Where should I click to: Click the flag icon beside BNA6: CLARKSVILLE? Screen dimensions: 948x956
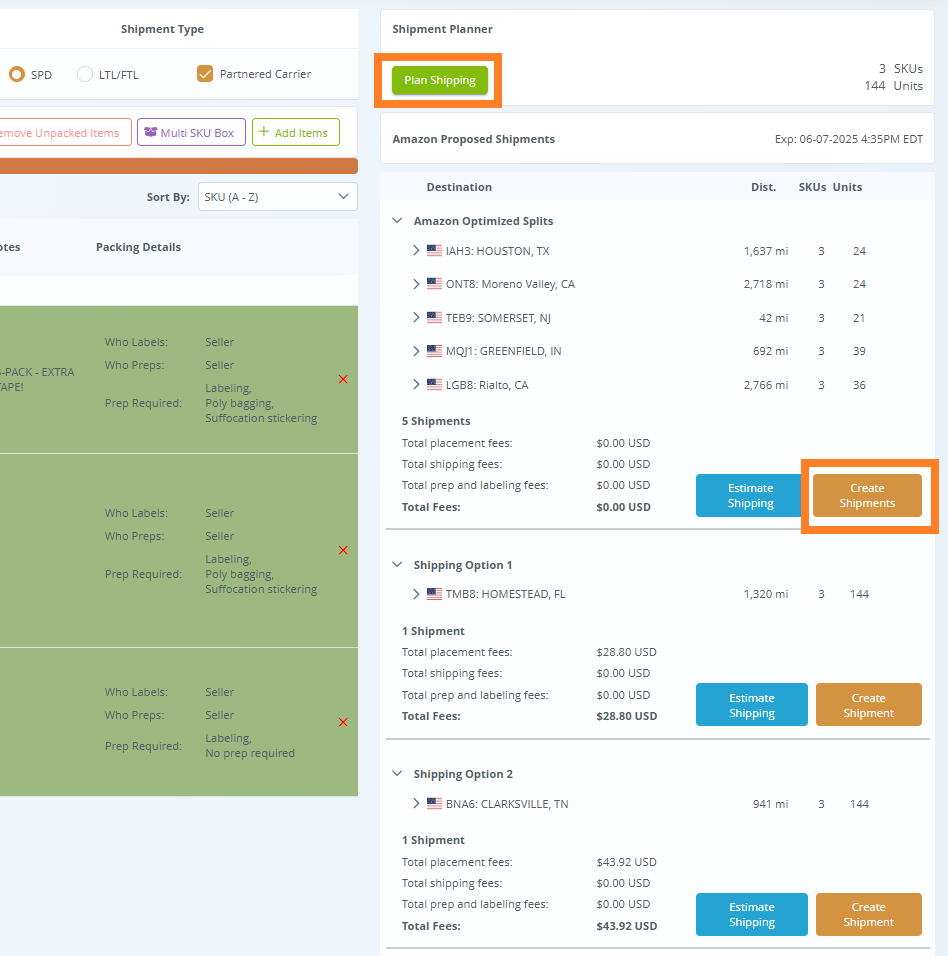point(434,803)
